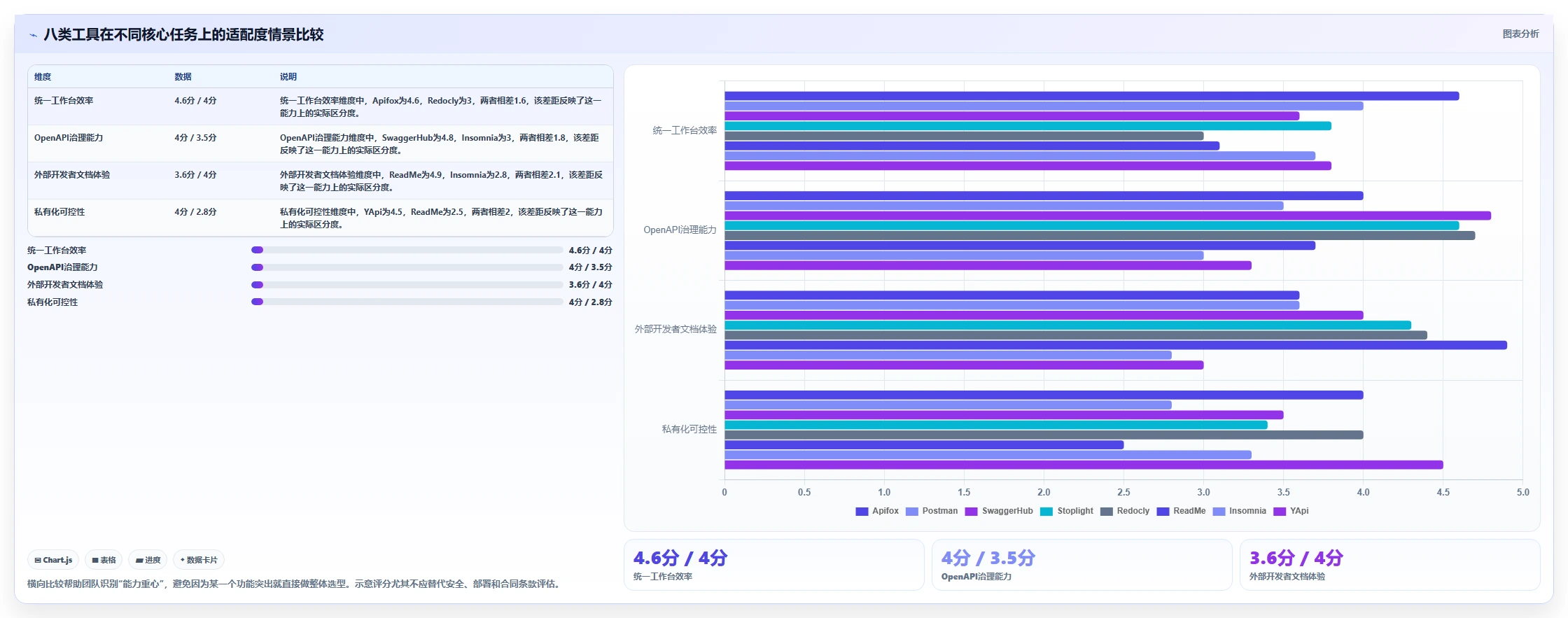This screenshot has height=618, width=1568.
Task: Toggle the Redocly legend swatch
Action: point(1106,512)
